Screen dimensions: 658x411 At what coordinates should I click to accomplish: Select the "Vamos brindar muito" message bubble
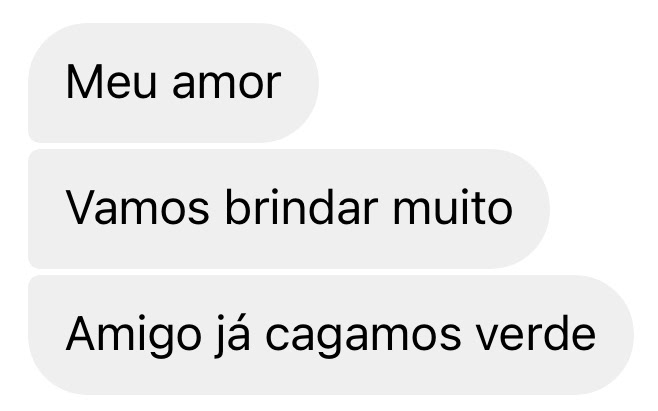[x=289, y=209]
